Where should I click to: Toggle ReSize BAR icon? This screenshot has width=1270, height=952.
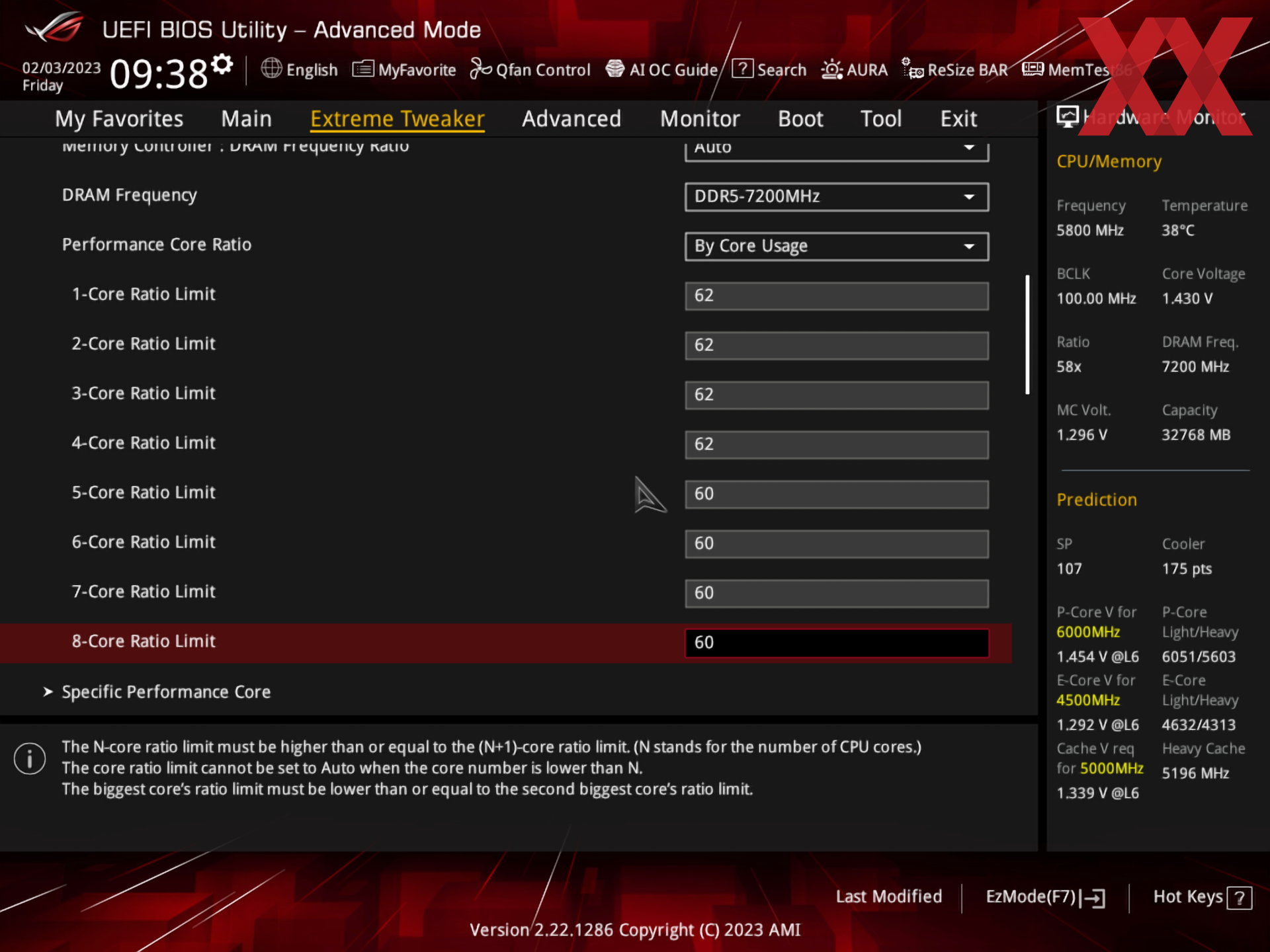[913, 69]
